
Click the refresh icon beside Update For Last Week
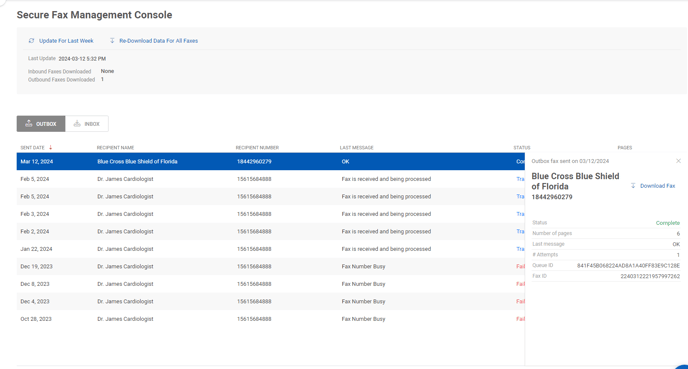coord(31,41)
